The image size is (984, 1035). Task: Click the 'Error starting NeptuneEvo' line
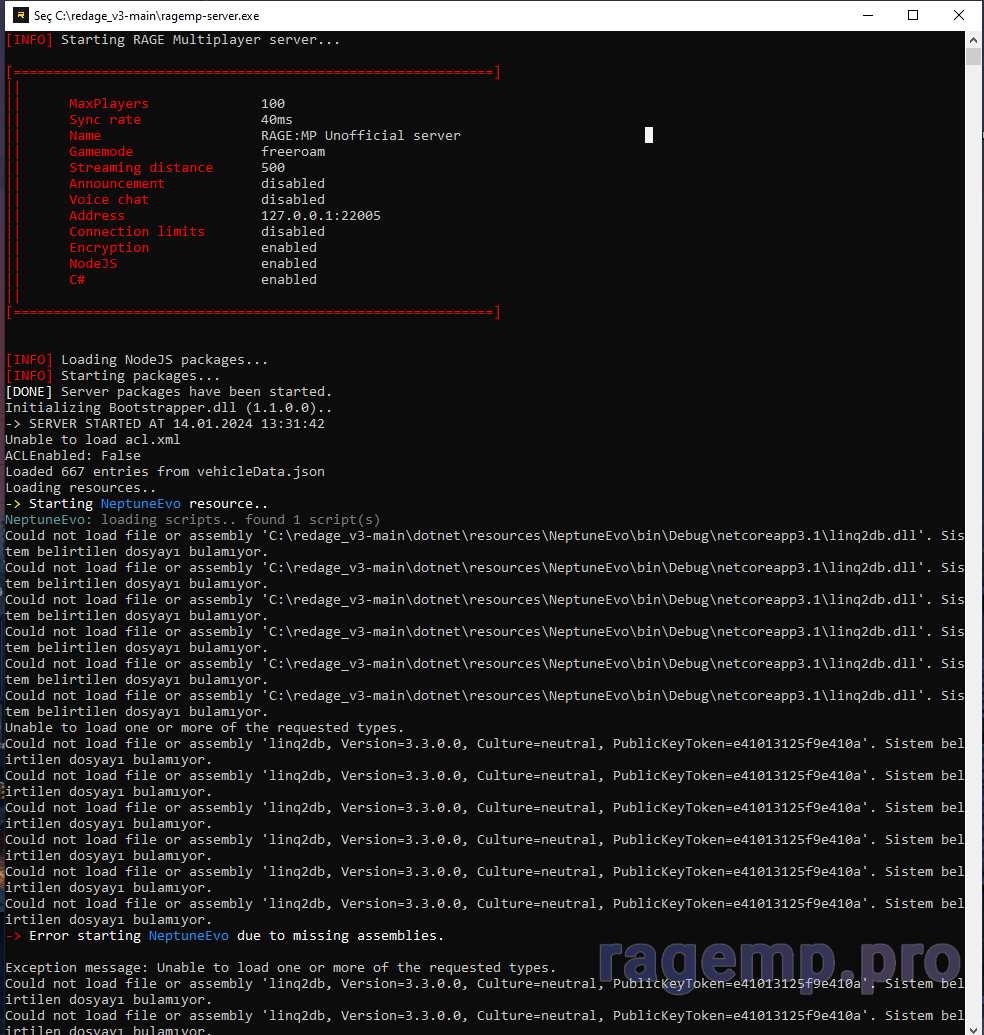pyautogui.click(x=225, y=936)
